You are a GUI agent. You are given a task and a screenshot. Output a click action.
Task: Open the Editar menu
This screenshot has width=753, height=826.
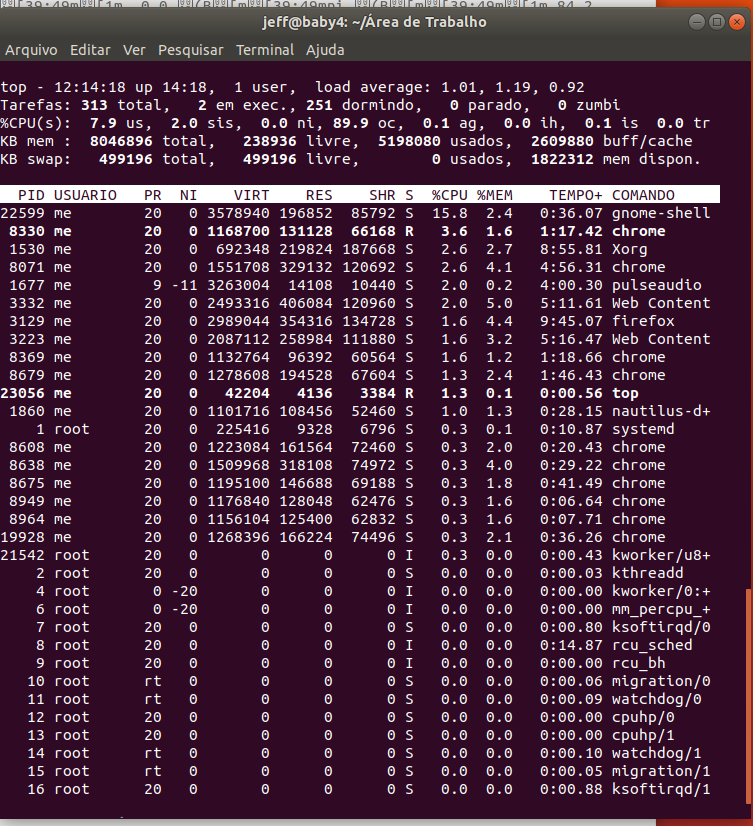pyautogui.click(x=90, y=50)
